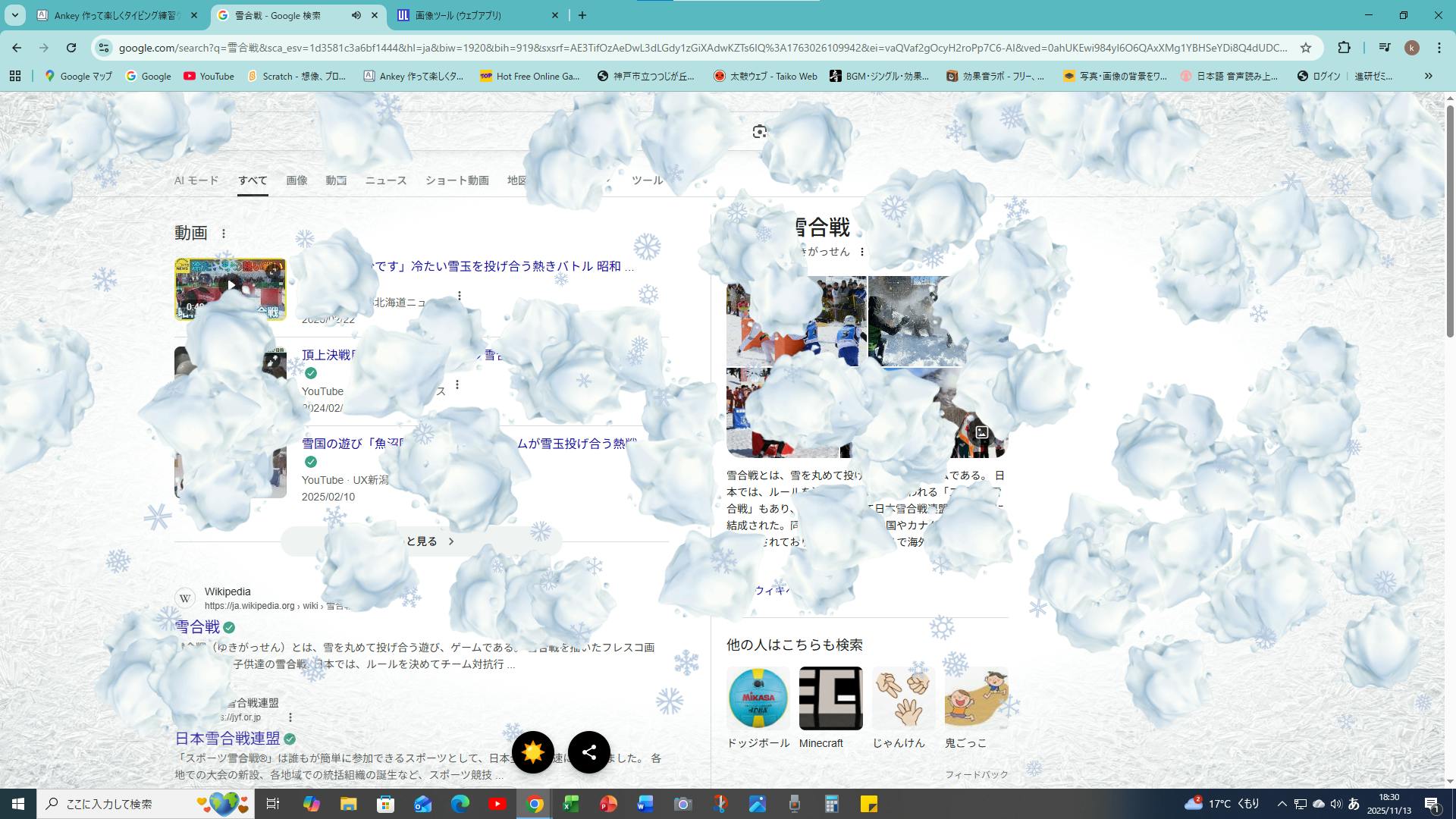Mute the 雪合戦 tab audio icon
This screenshot has height=819, width=1456.
[x=356, y=15]
